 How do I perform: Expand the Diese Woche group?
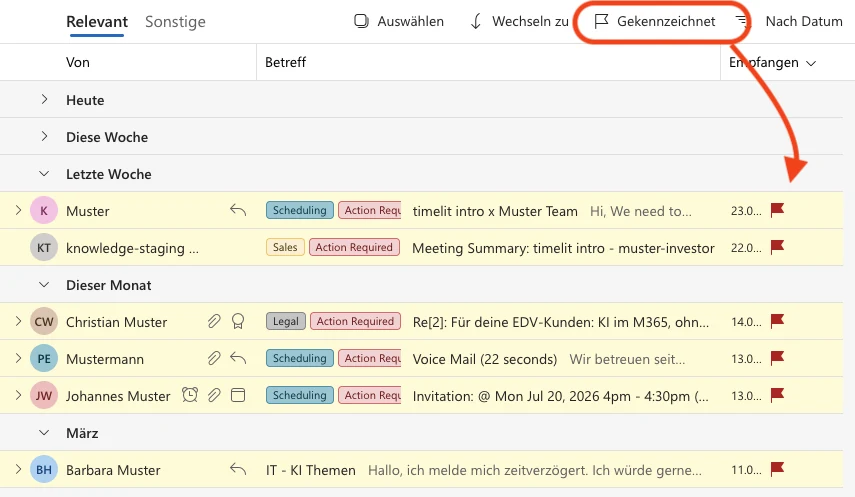point(44,136)
